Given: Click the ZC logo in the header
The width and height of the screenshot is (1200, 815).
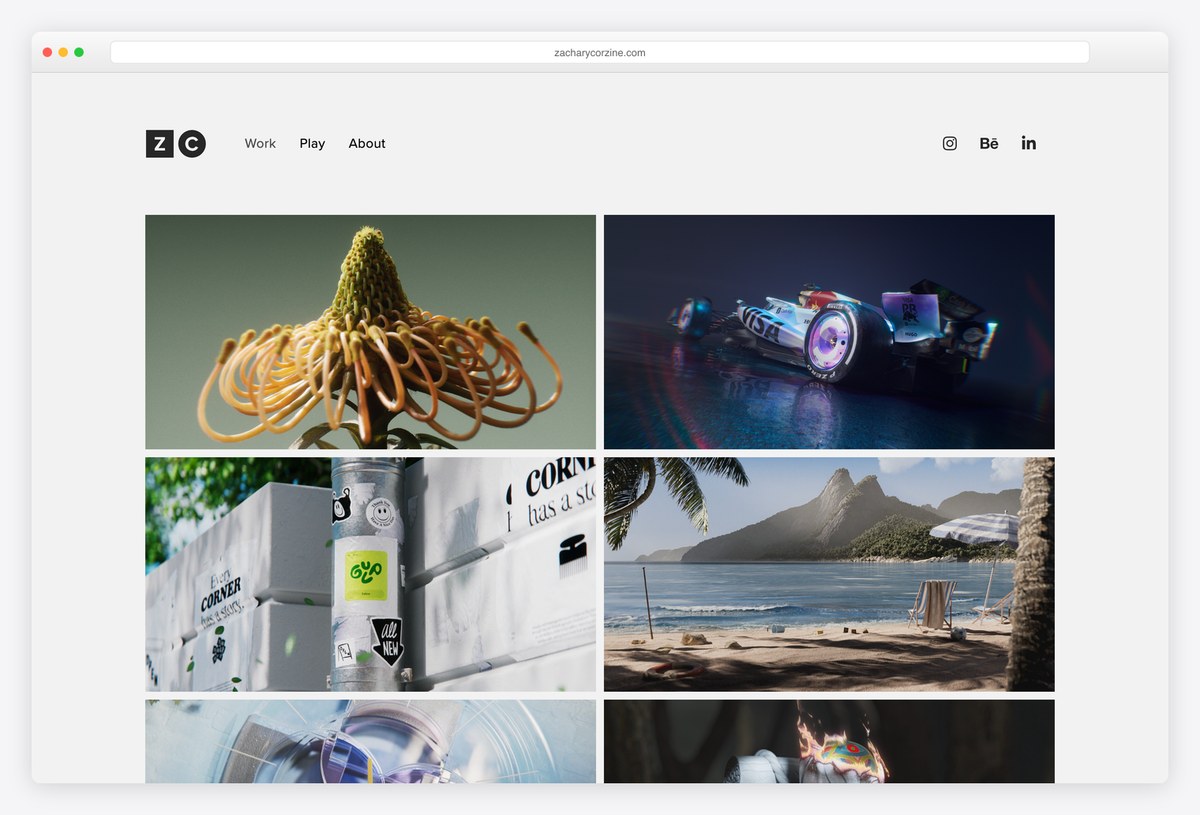Looking at the screenshot, I should 176,144.
